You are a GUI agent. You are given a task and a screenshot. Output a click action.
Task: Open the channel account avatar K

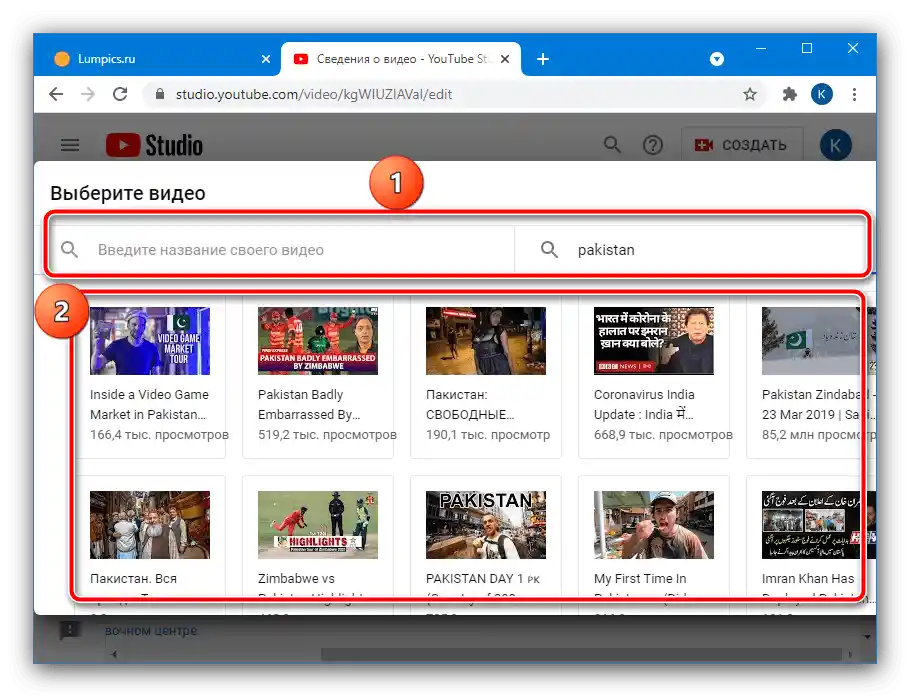tap(835, 145)
